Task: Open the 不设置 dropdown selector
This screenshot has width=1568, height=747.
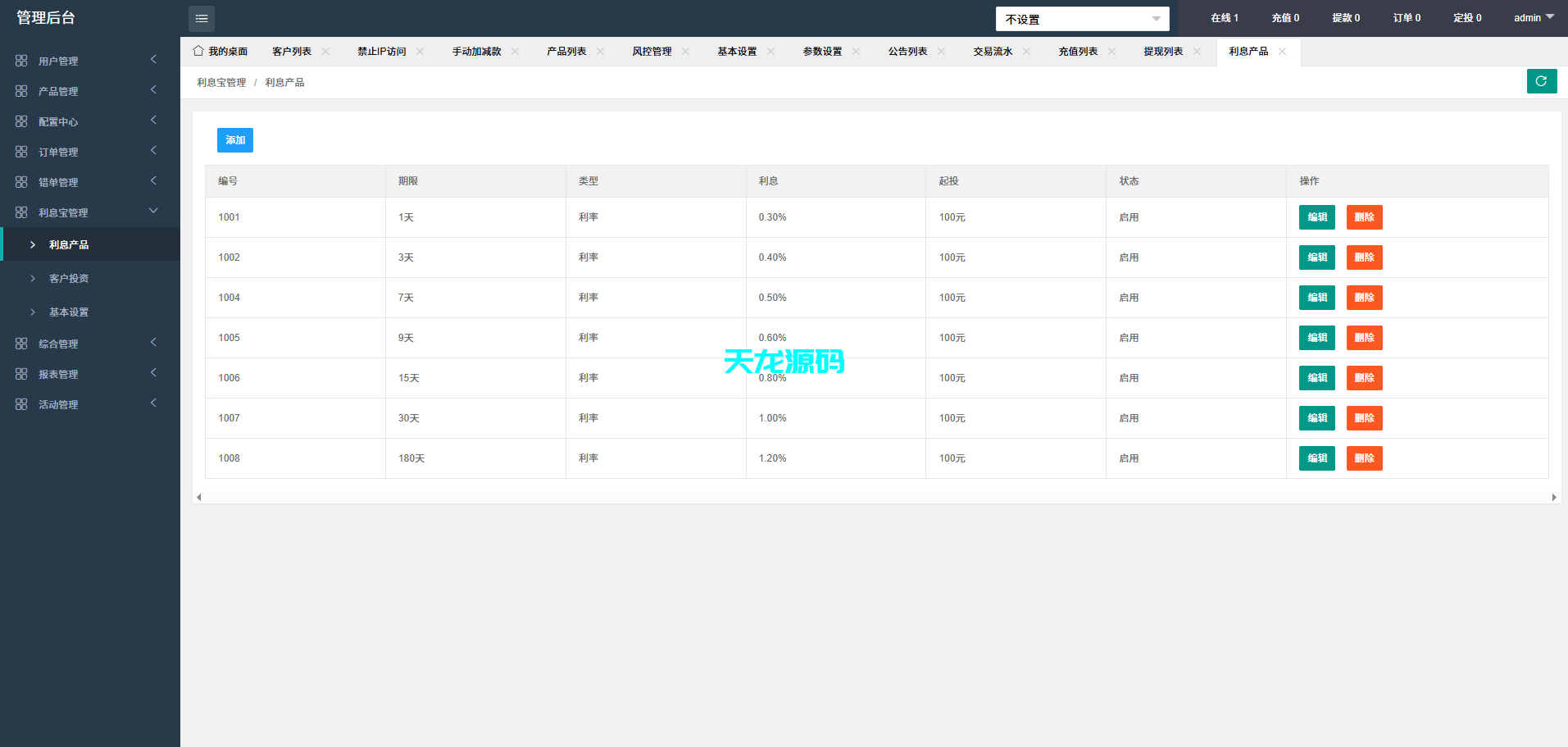Action: (x=1082, y=19)
